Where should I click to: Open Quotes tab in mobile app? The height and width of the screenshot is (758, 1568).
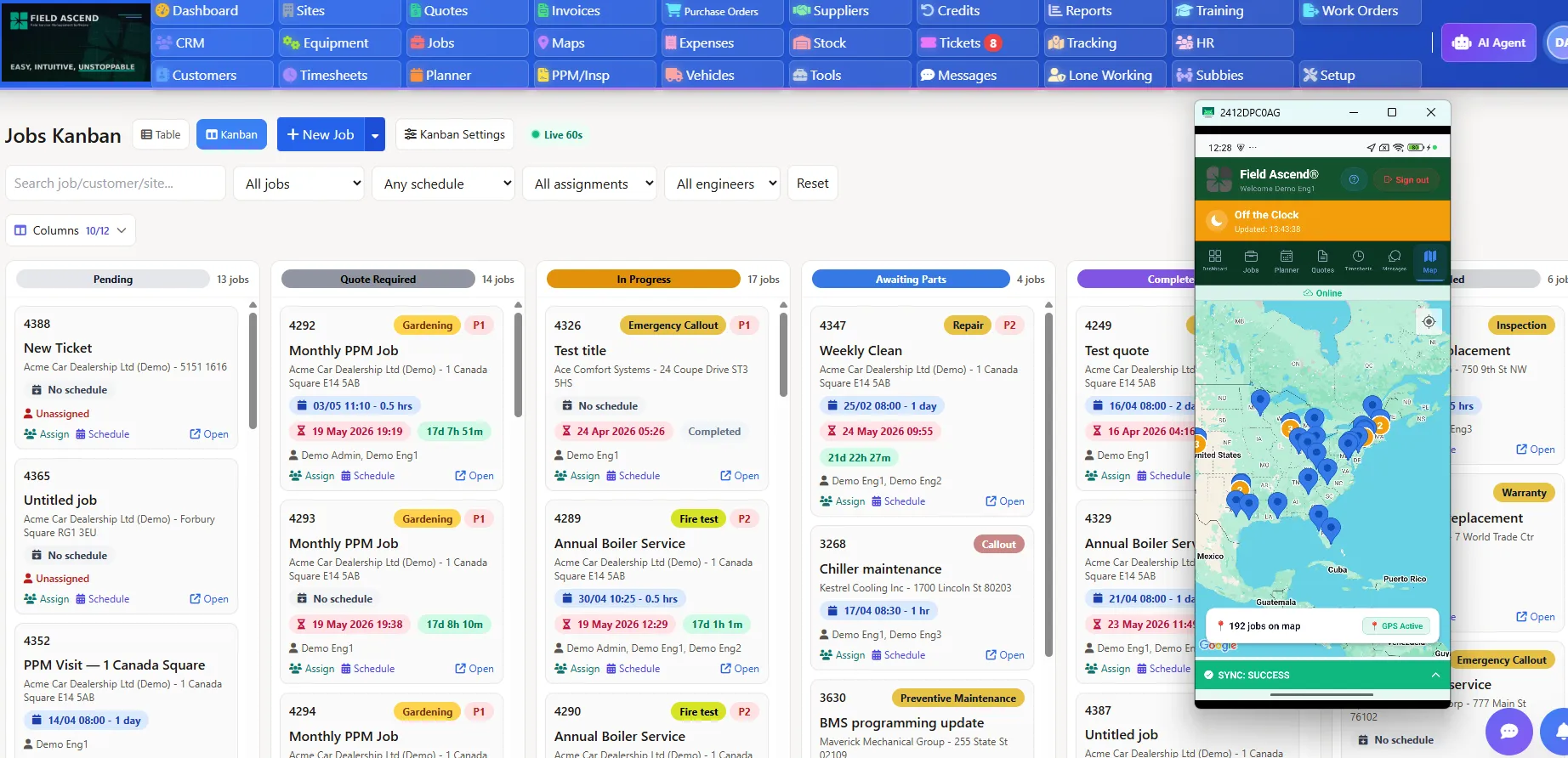coord(1322,261)
